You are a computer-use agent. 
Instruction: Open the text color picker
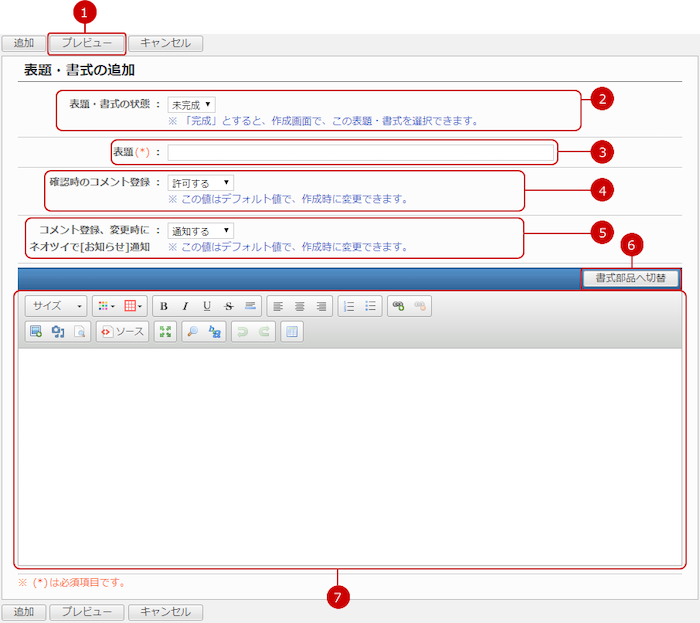point(105,306)
